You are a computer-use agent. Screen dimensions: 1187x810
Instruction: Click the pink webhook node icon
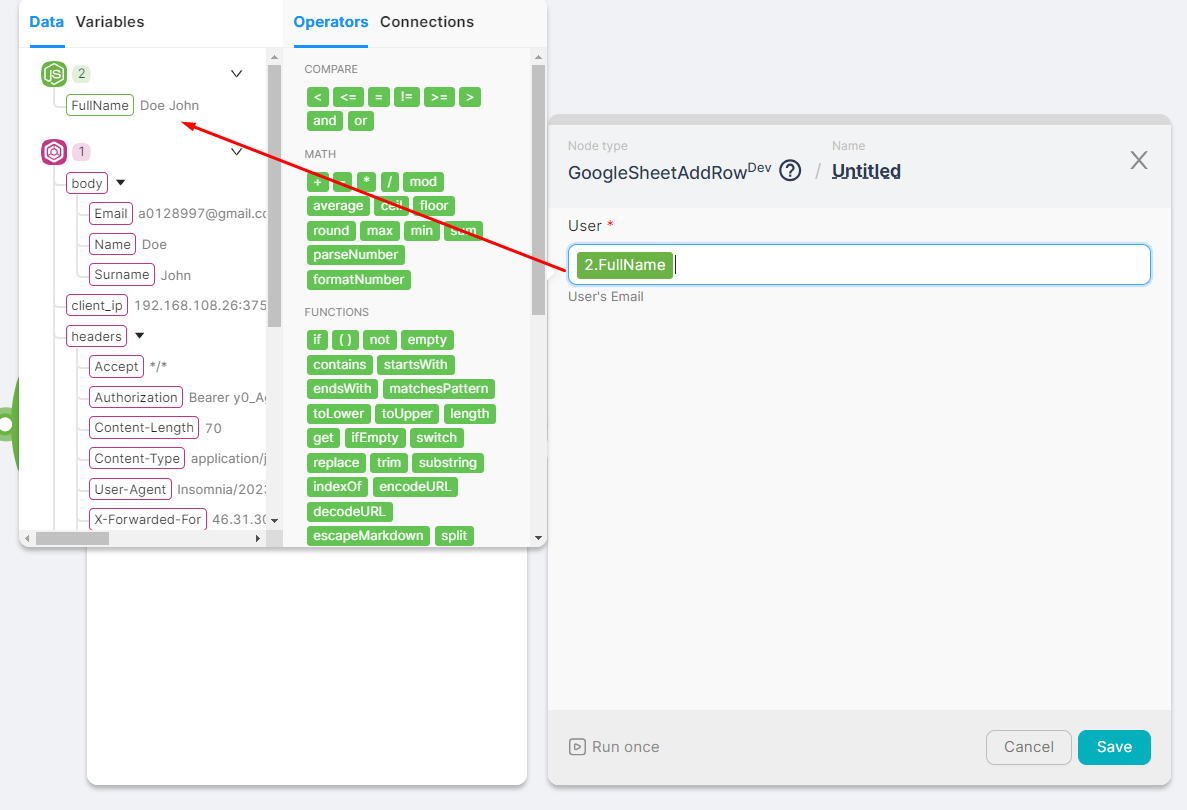click(x=54, y=152)
